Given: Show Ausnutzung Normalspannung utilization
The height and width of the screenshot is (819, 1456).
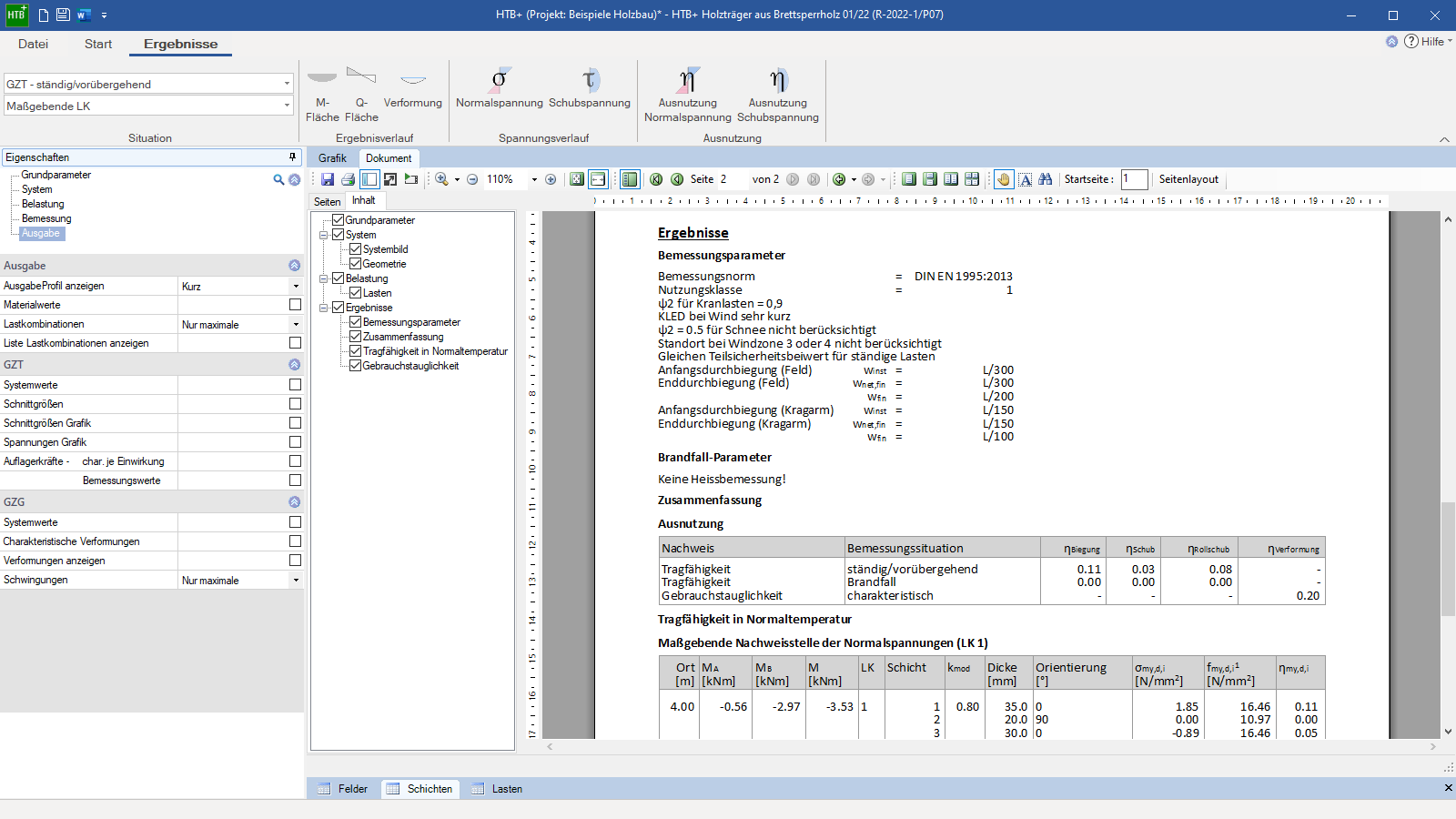Looking at the screenshot, I should tap(688, 94).
